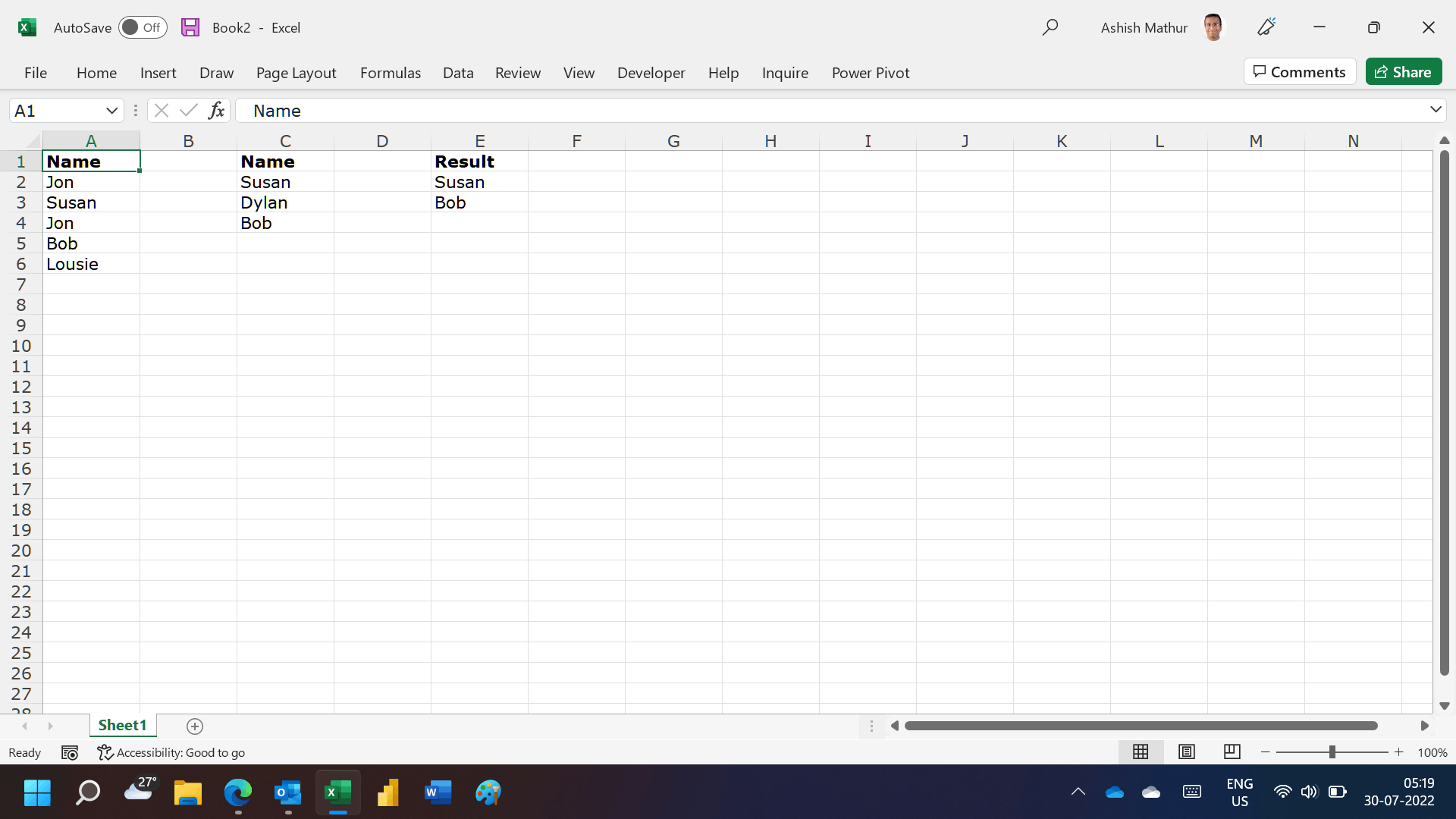Click the green Share button
Image resolution: width=1456 pixels, height=819 pixels.
tap(1403, 72)
